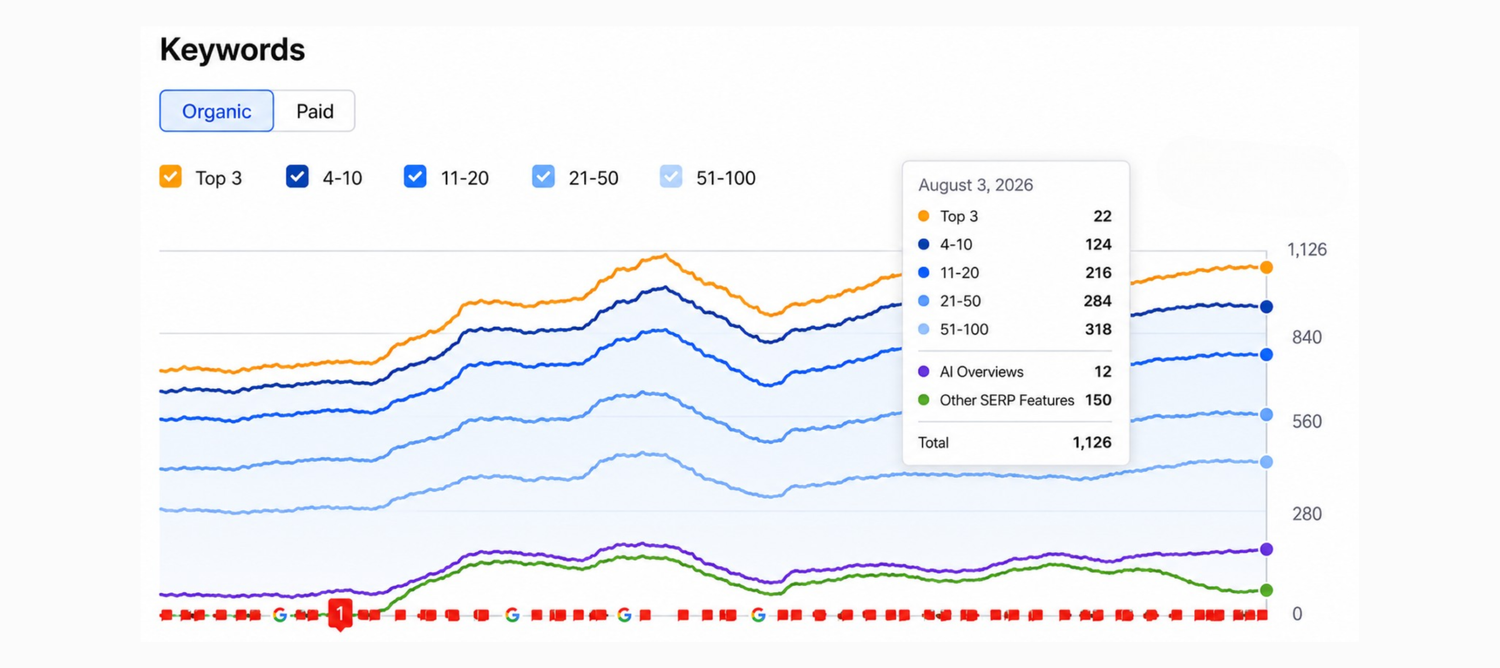Click the Google update icon left of the red 1 marker
This screenshot has height=668, width=1500.
(280, 615)
